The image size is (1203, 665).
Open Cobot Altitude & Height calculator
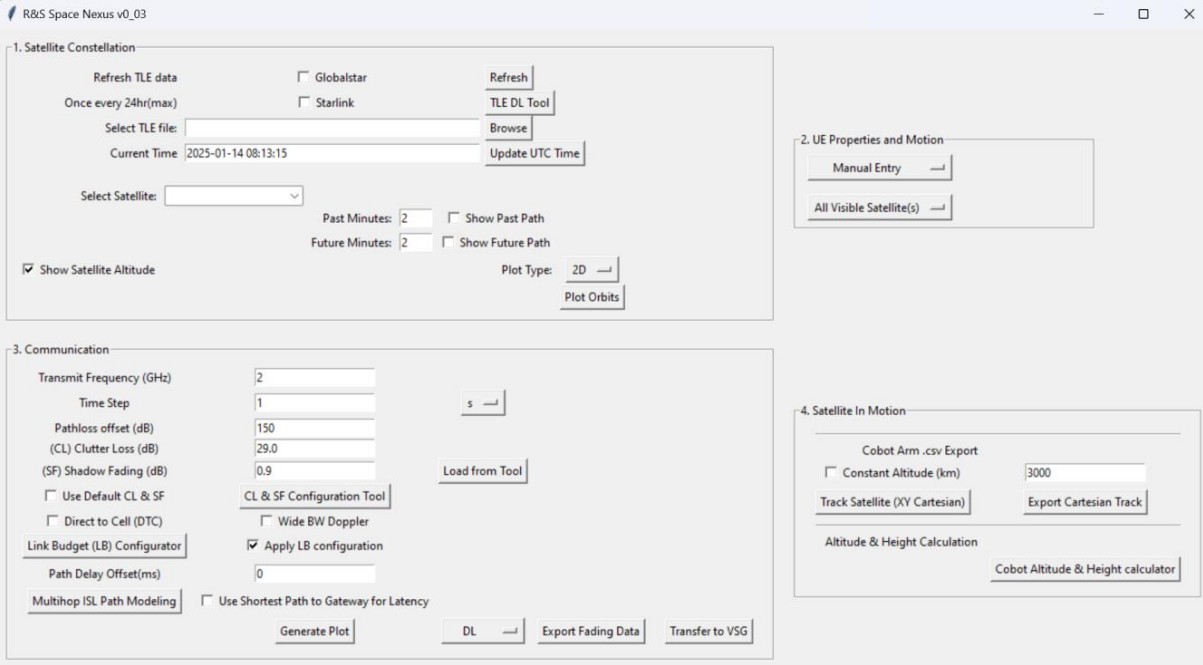pos(1085,569)
